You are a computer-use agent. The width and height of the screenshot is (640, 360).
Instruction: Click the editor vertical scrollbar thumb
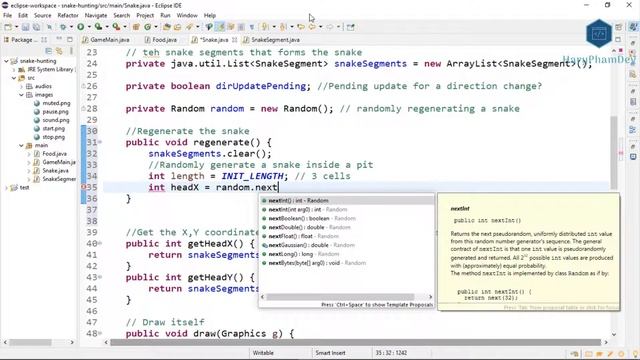[x=613, y=152]
